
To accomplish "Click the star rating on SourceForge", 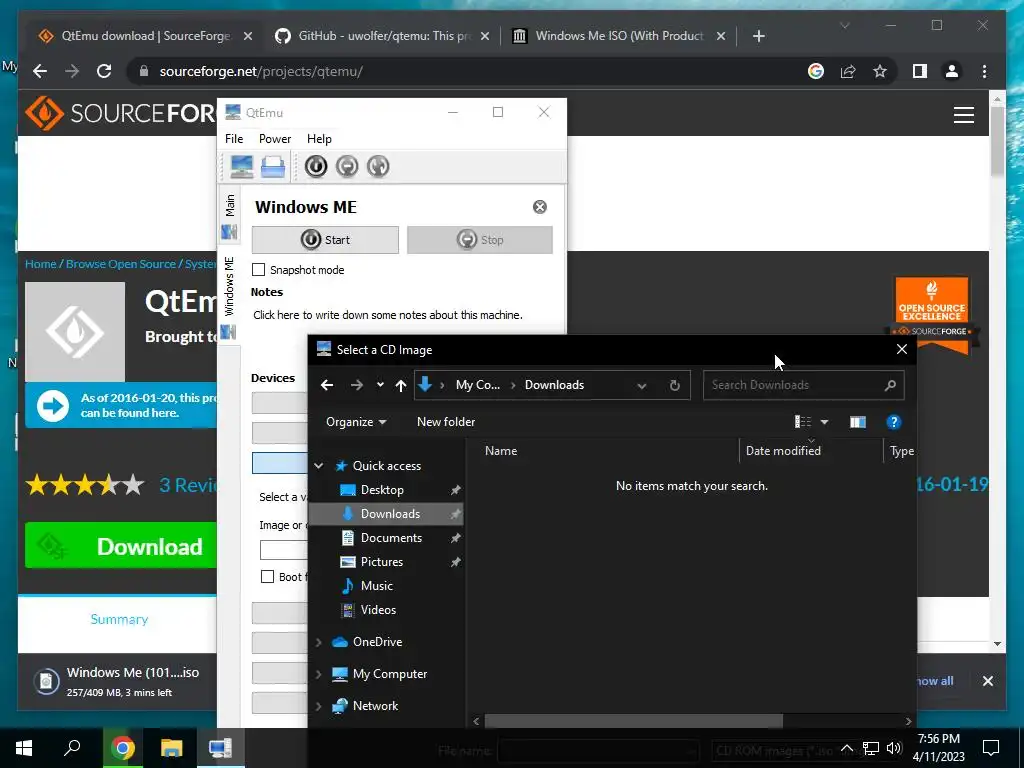I will pyautogui.click(x=85, y=485).
